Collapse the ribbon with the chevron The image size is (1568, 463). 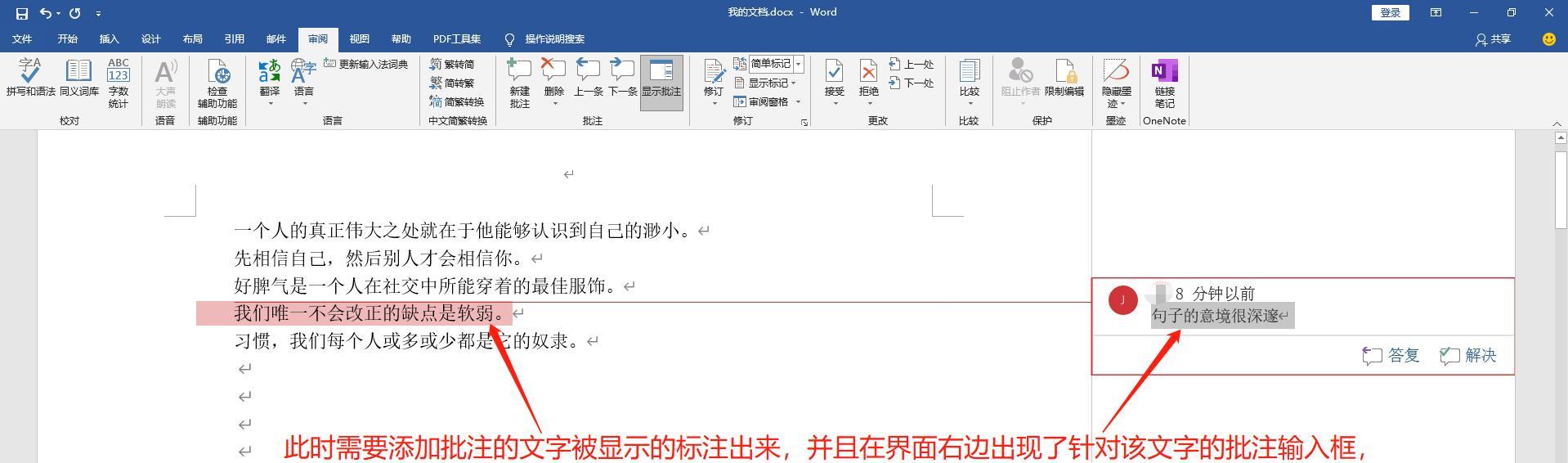(1557, 123)
